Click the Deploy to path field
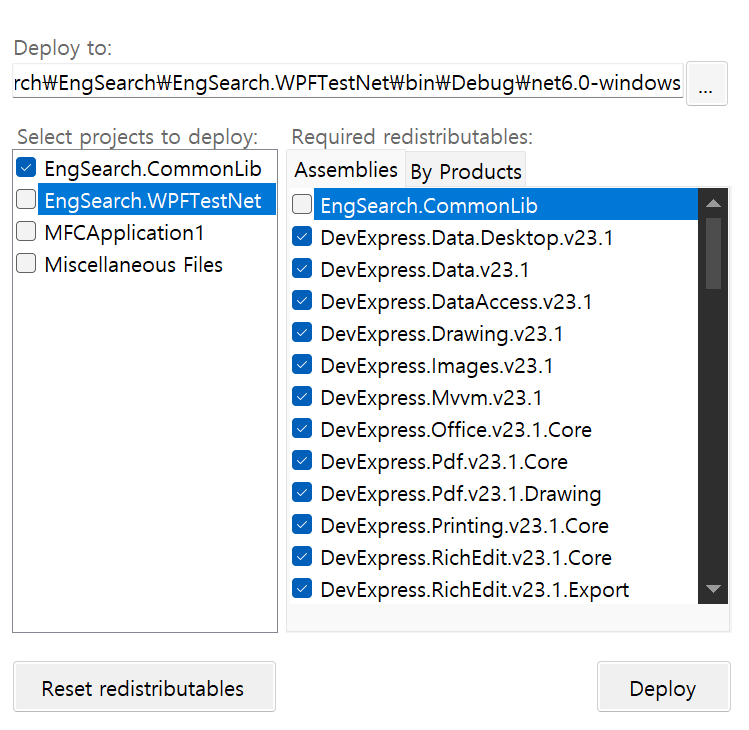The image size is (749, 730). click(348, 82)
